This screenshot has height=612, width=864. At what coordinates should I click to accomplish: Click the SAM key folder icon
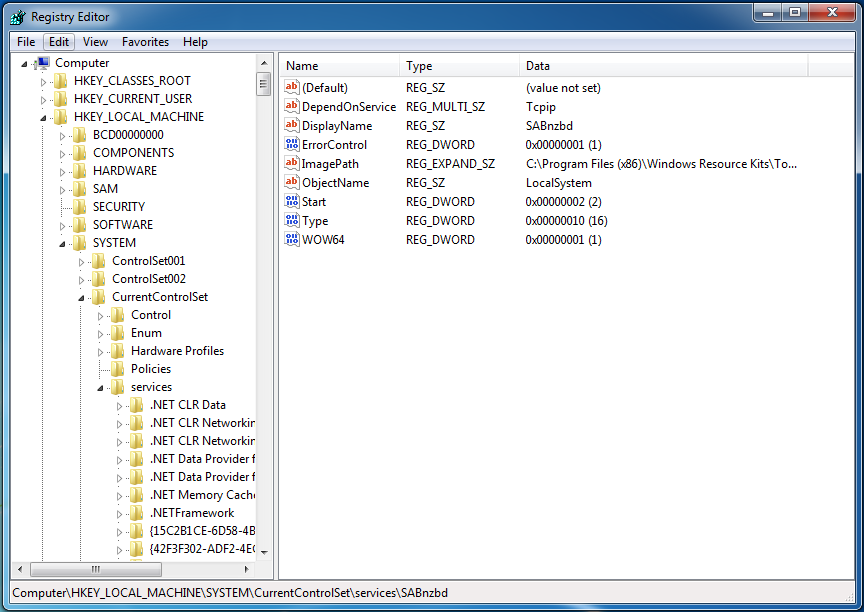[80, 189]
